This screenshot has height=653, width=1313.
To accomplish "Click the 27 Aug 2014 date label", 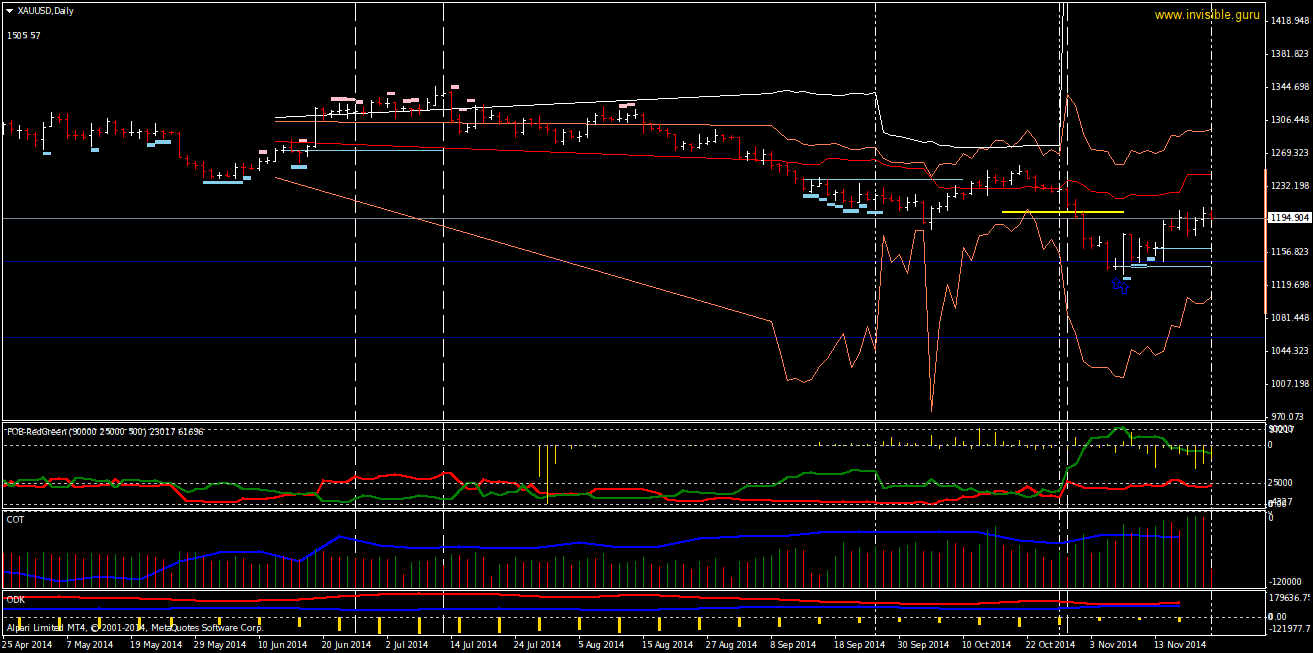I will [731, 645].
